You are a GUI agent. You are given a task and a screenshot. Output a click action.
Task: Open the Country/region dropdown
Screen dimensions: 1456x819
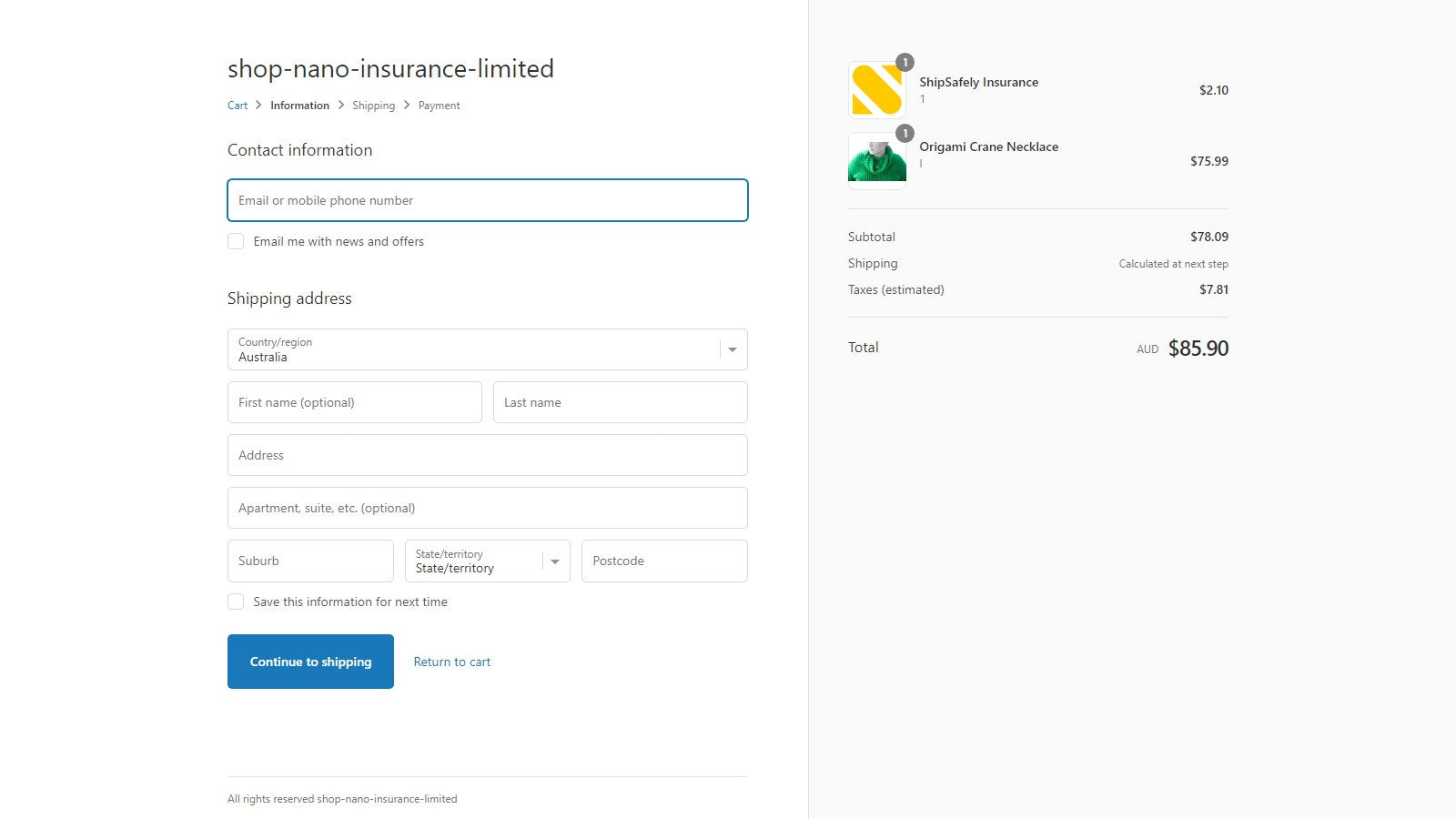pyautogui.click(x=488, y=349)
